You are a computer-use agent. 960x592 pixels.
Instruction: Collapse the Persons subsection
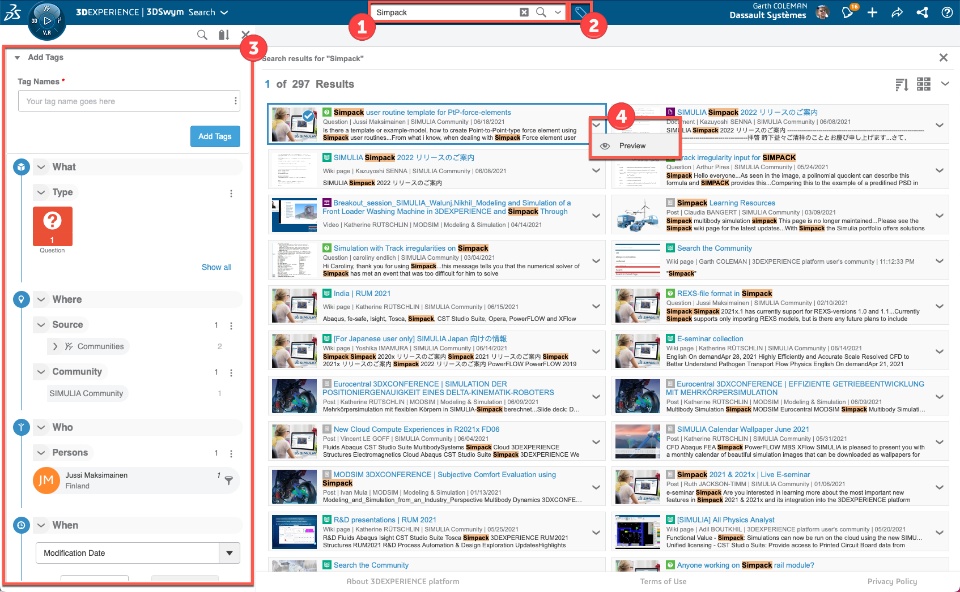41,452
